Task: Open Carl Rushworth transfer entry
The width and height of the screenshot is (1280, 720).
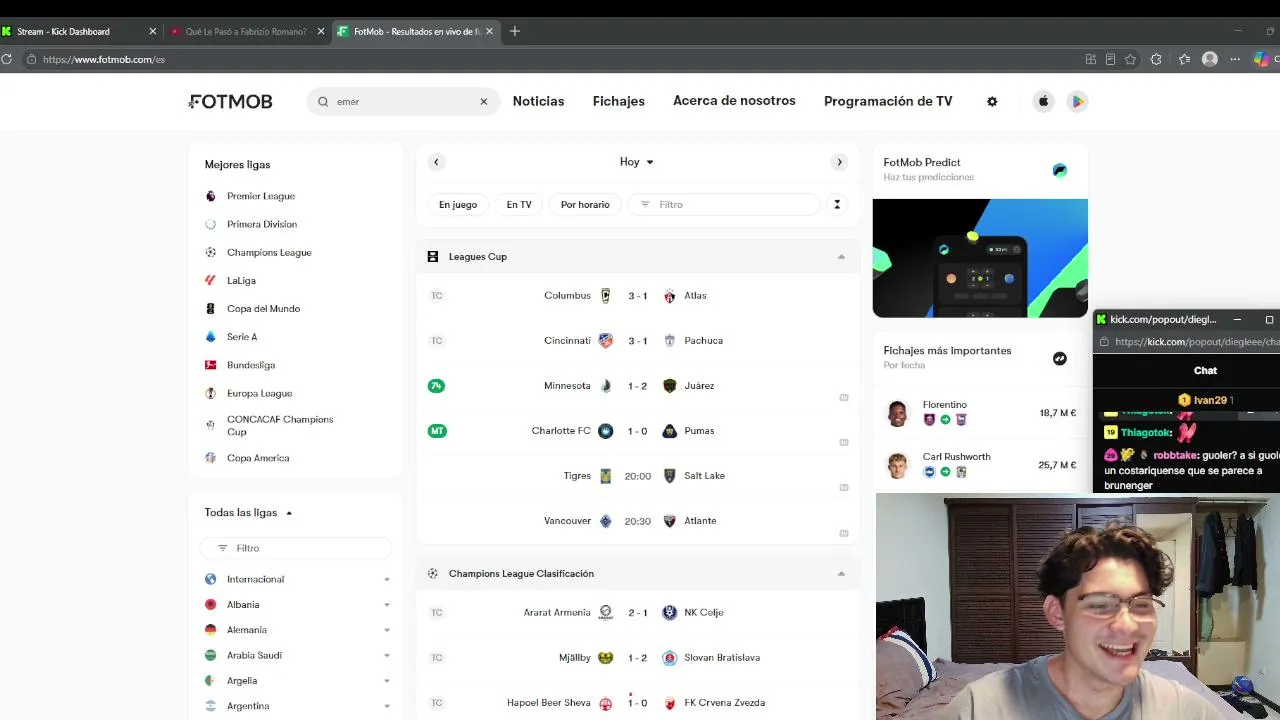Action: [980, 465]
